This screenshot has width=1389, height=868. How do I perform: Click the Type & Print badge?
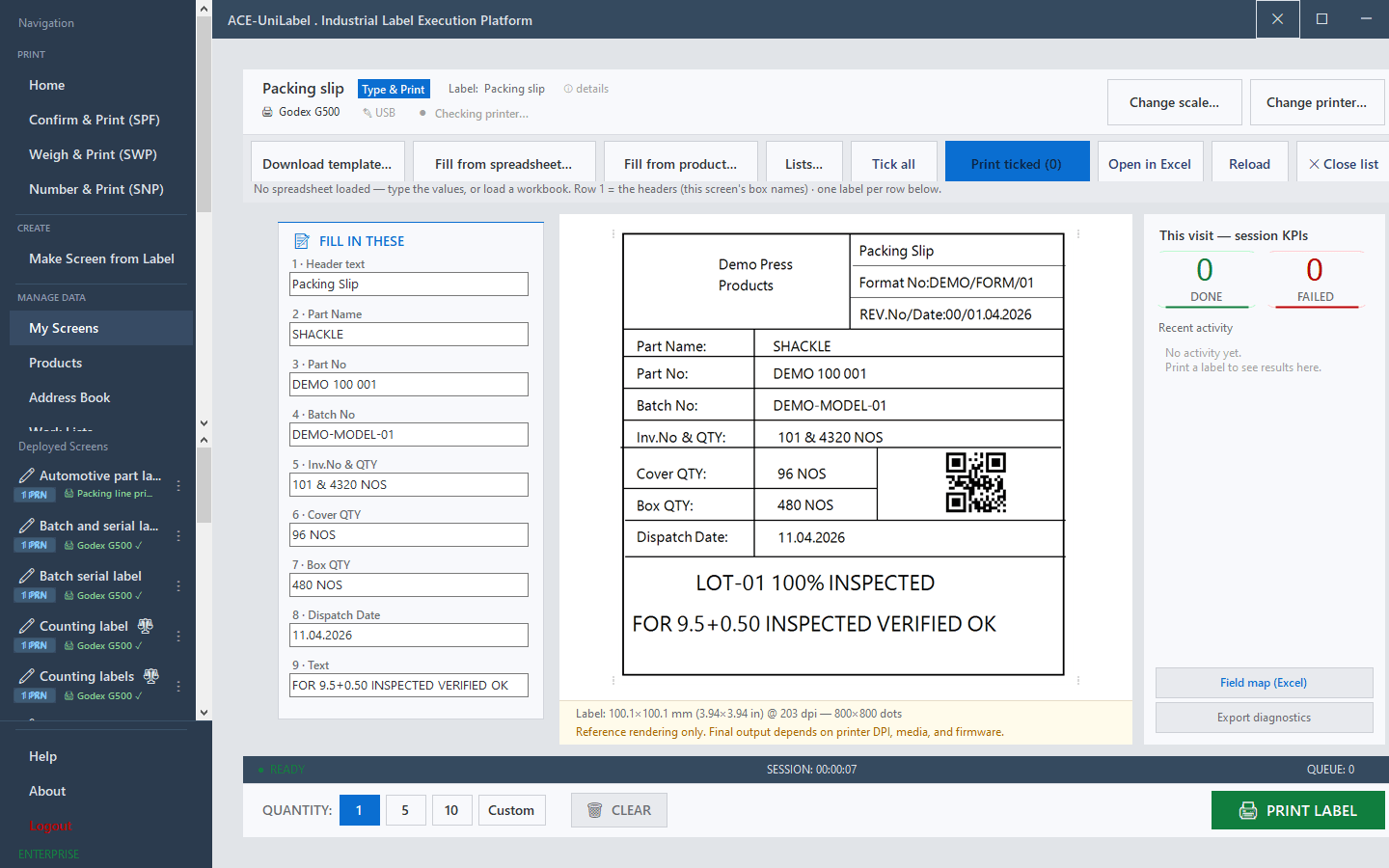tap(394, 89)
